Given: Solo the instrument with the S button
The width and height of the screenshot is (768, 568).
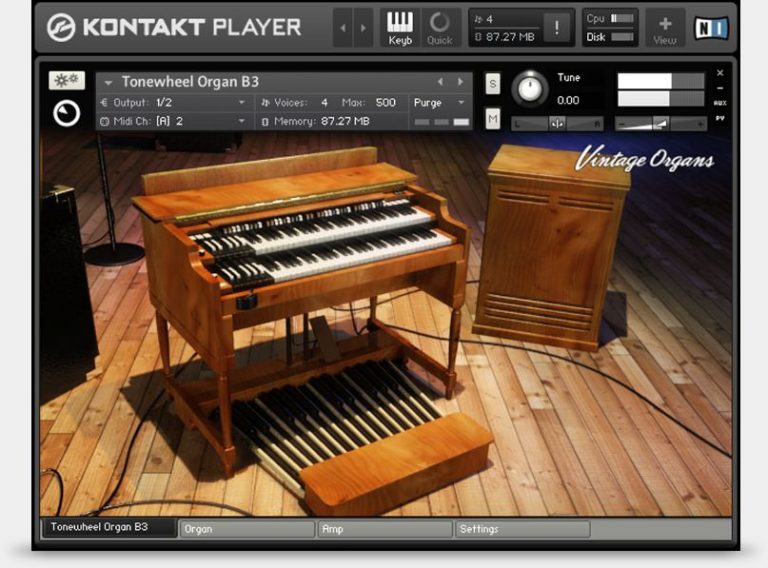Looking at the screenshot, I should click(x=493, y=84).
